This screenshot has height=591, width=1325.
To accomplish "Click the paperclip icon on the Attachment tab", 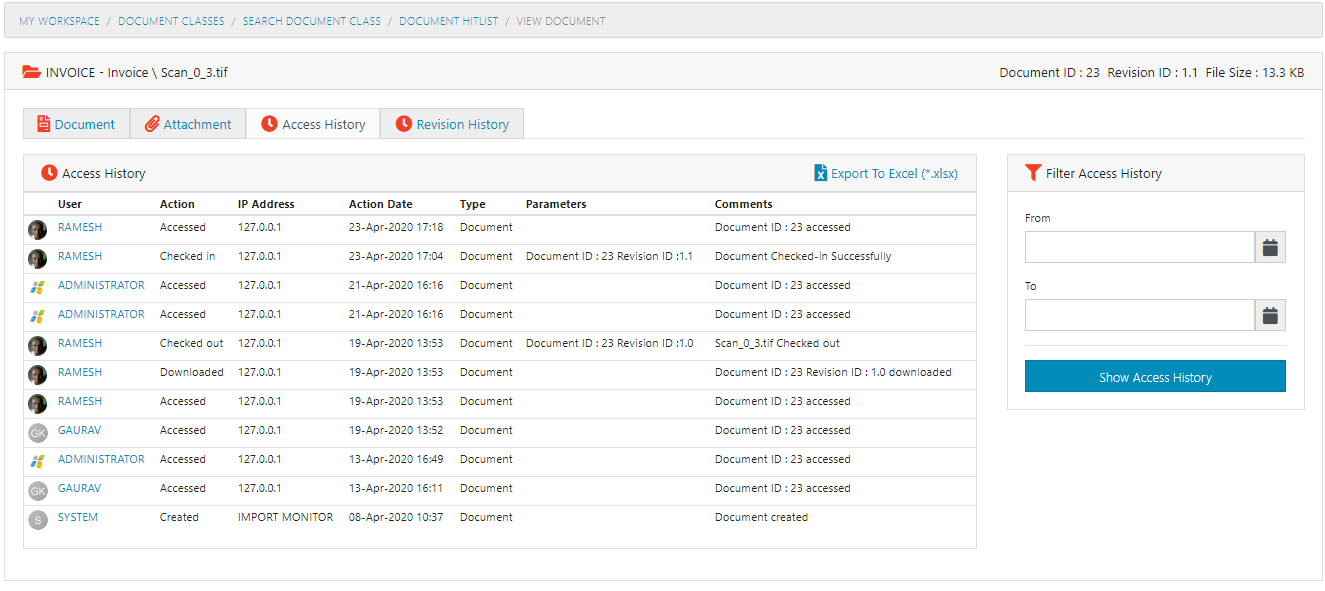I will pos(154,123).
